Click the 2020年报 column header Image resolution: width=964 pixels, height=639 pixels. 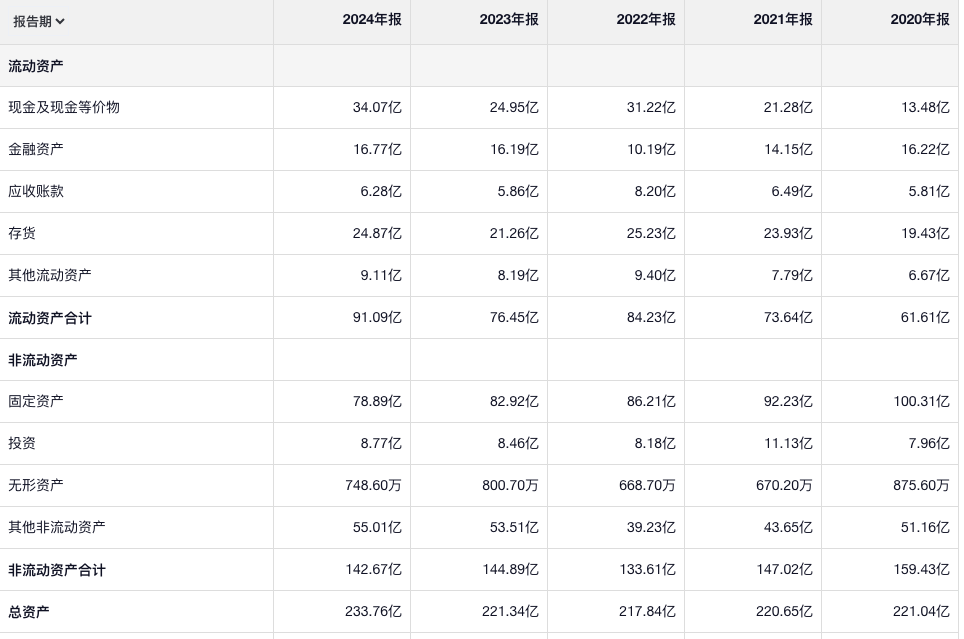919,20
